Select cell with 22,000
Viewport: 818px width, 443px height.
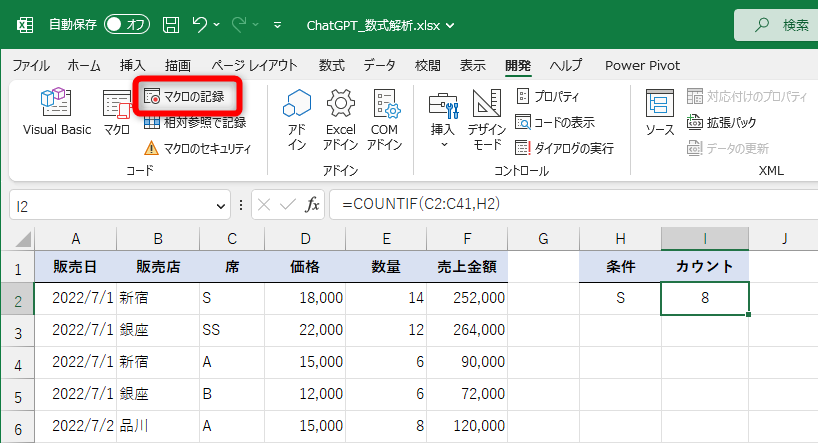coord(305,330)
